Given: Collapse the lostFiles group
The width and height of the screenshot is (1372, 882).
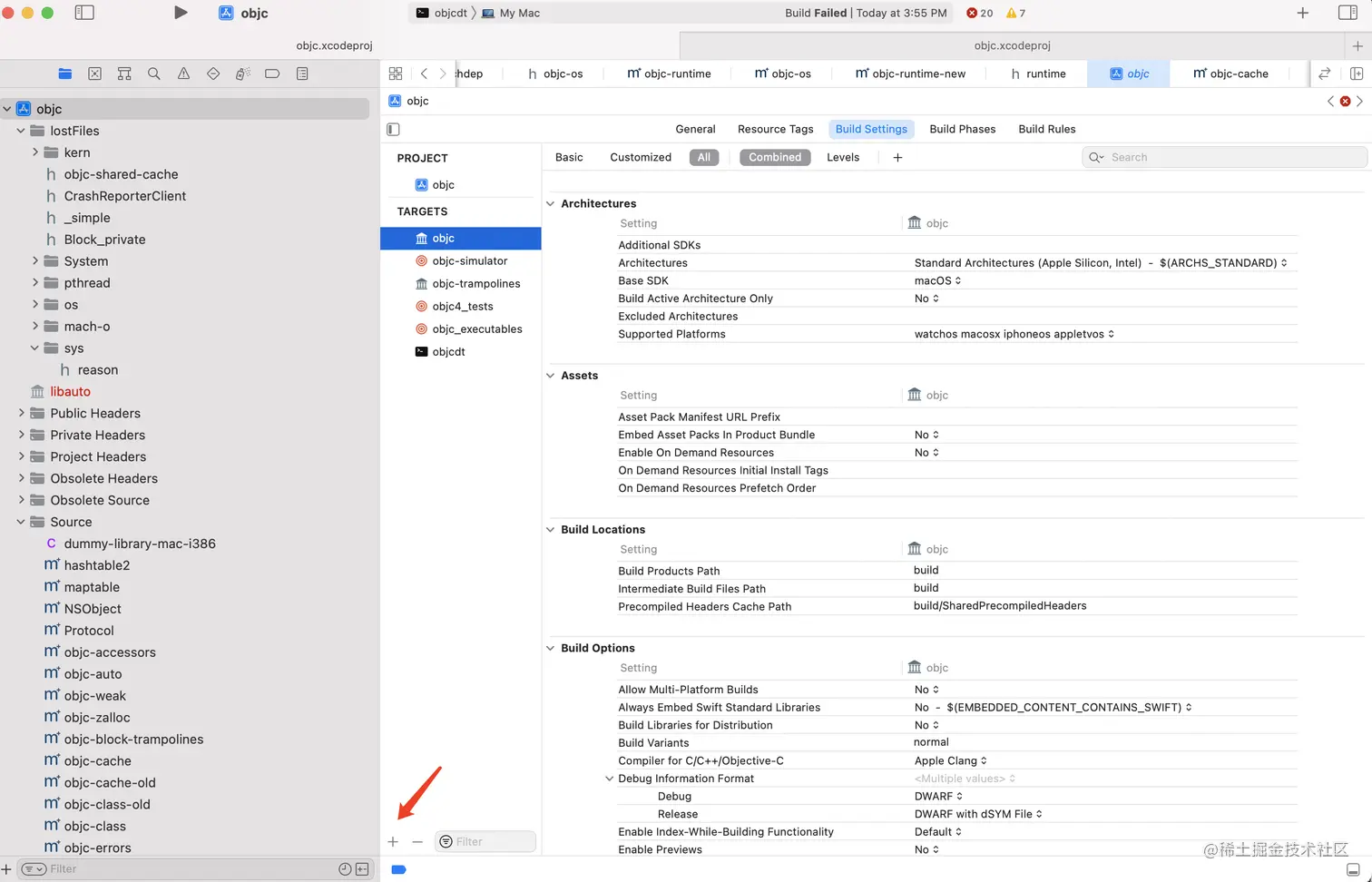Looking at the screenshot, I should pyautogui.click(x=21, y=131).
